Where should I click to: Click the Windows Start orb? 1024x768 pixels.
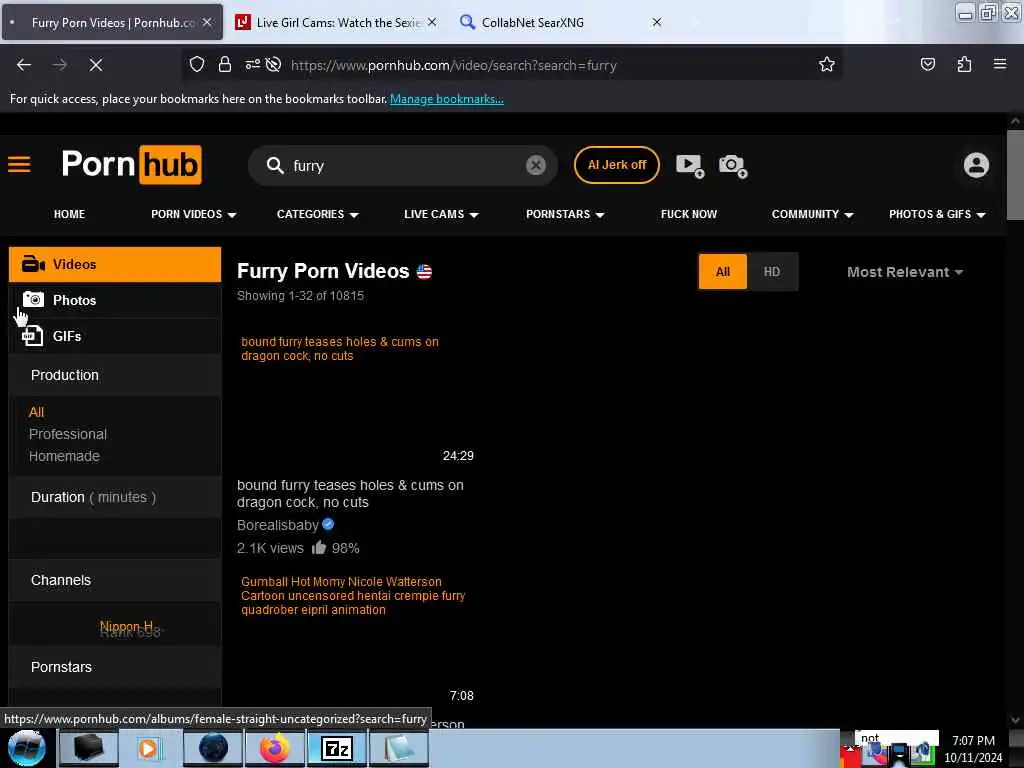[x=27, y=748]
